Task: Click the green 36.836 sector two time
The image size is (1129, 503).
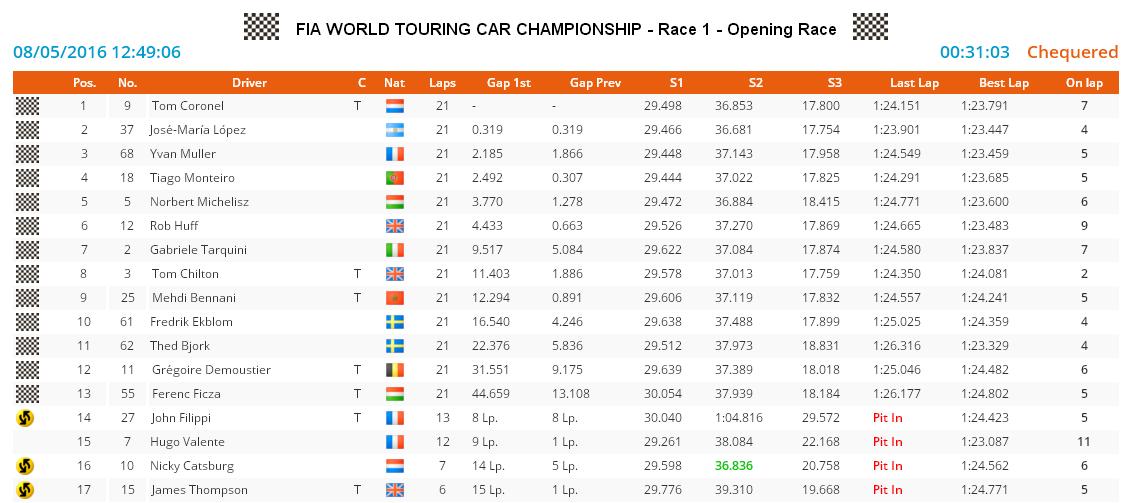Action: click(x=739, y=466)
